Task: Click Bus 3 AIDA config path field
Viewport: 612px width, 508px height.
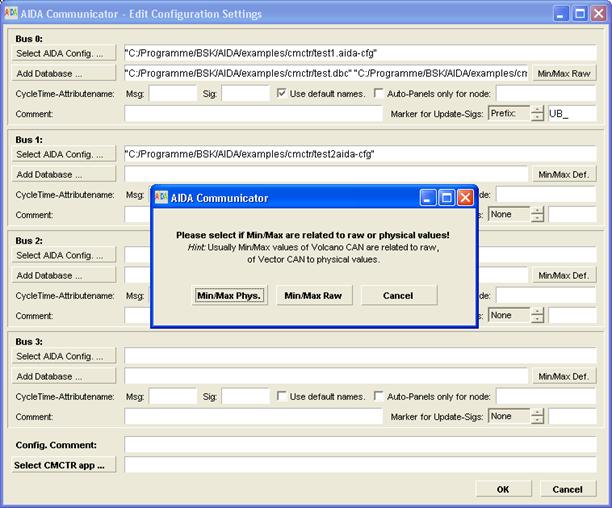Action: [360, 356]
